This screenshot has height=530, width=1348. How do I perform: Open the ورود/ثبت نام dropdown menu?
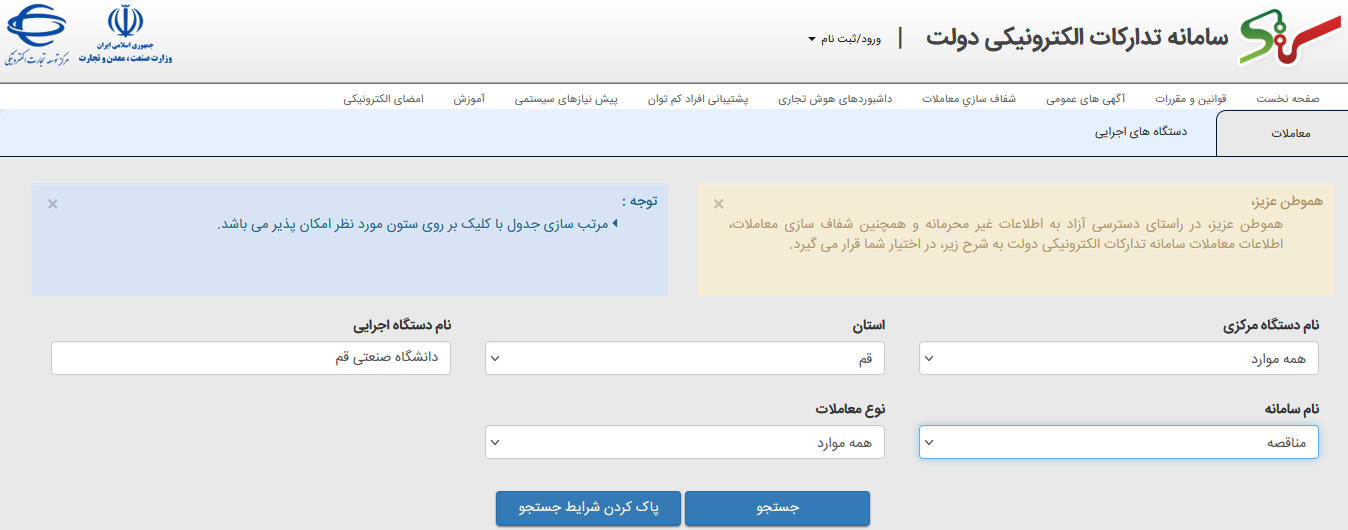click(x=845, y=39)
